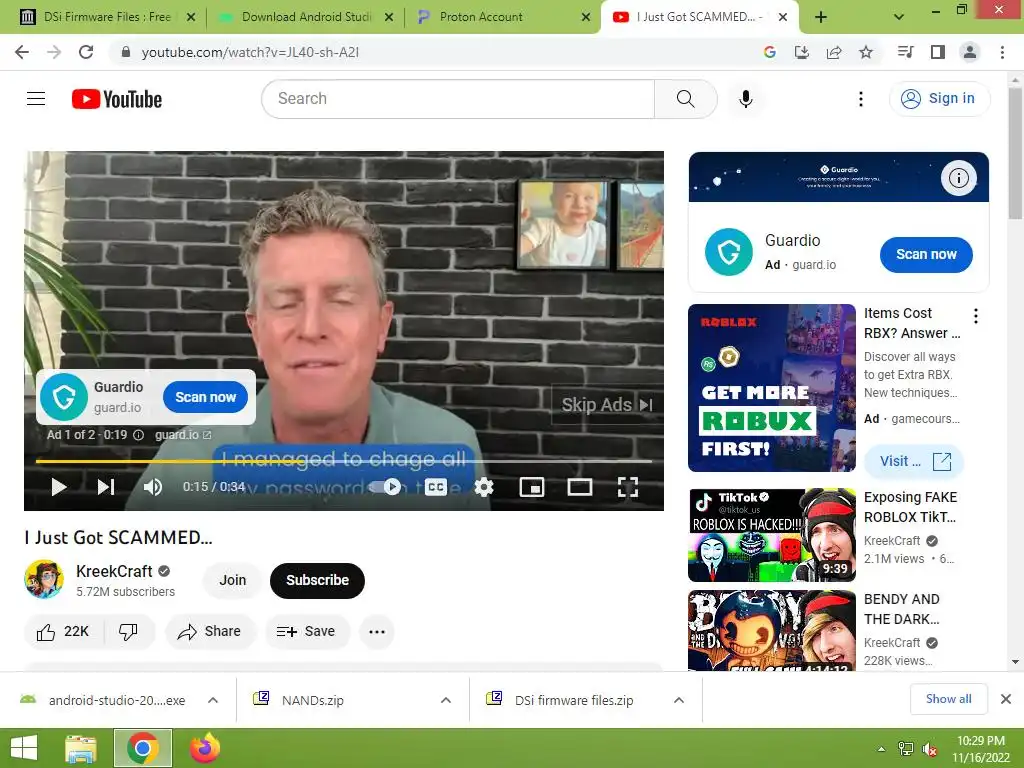Enter full screen video mode
Image resolution: width=1024 pixels, height=768 pixels.
tap(628, 487)
